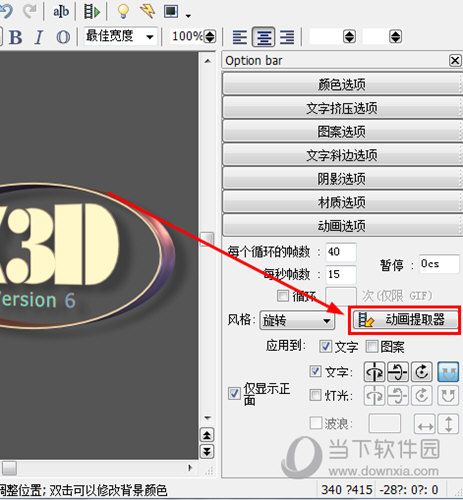The image size is (463, 500).
Task: Click the loop count input field
Action: coord(341,296)
